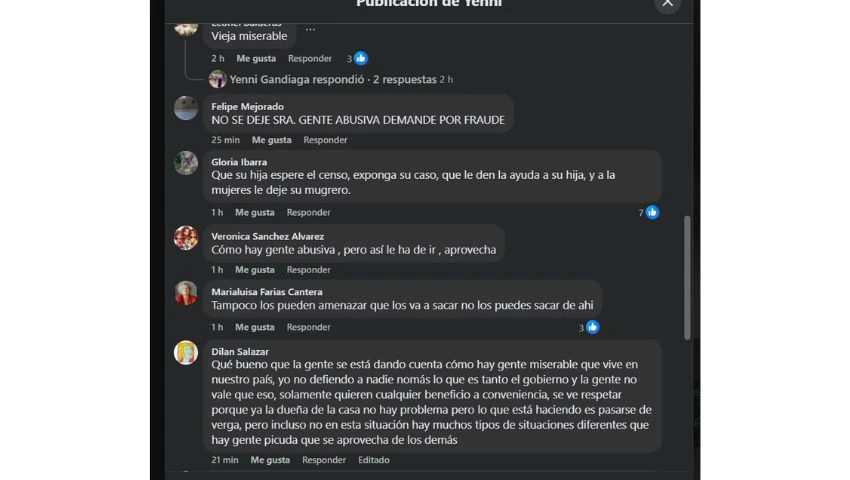Open three-dot options next to Vieja miserable comment
Viewport: 850px width, 480px height.
[x=310, y=30]
